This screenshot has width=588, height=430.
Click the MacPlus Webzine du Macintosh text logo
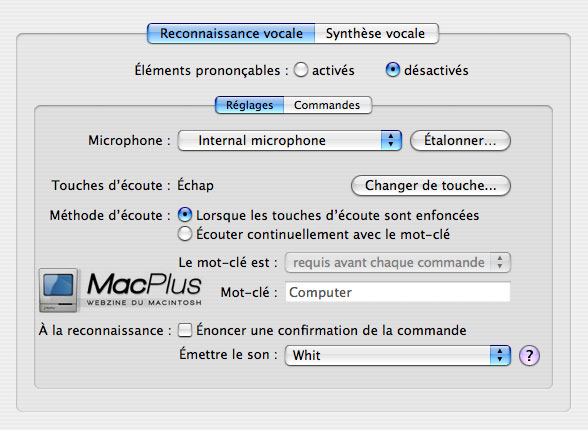pos(144,289)
